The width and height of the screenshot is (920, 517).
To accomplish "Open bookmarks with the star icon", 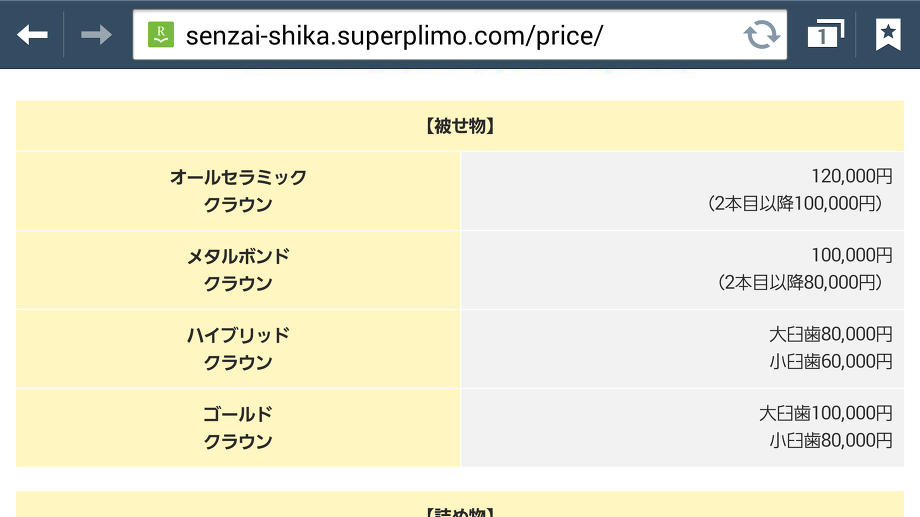I will [x=888, y=34].
